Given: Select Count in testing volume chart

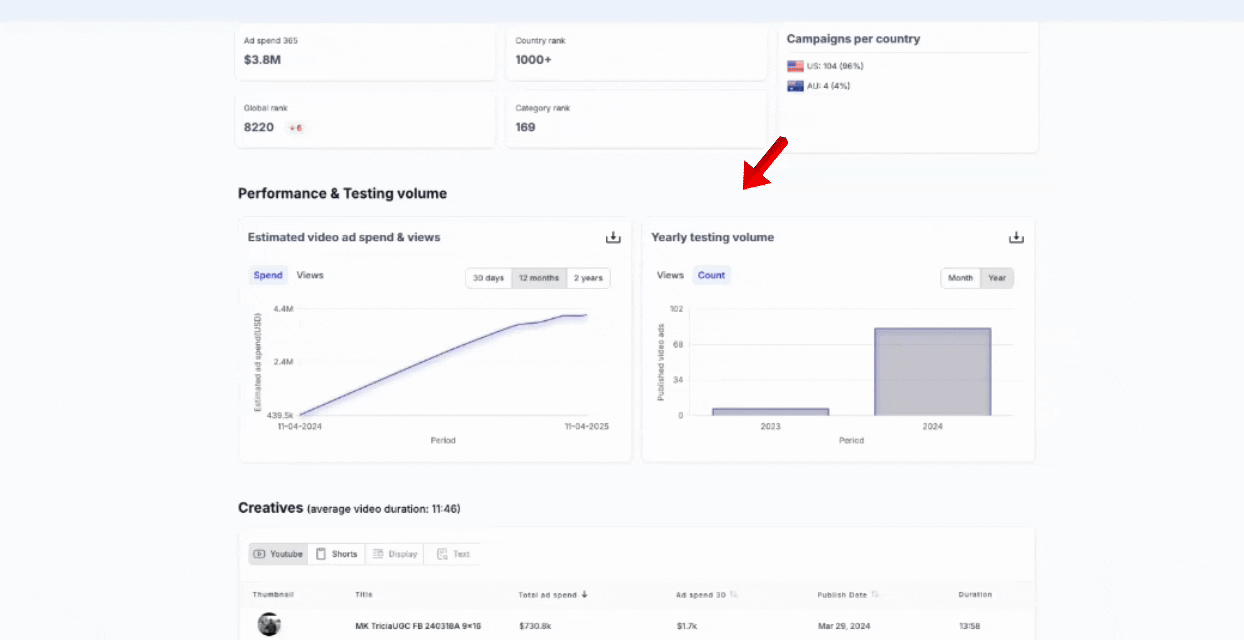Looking at the screenshot, I should 711,275.
